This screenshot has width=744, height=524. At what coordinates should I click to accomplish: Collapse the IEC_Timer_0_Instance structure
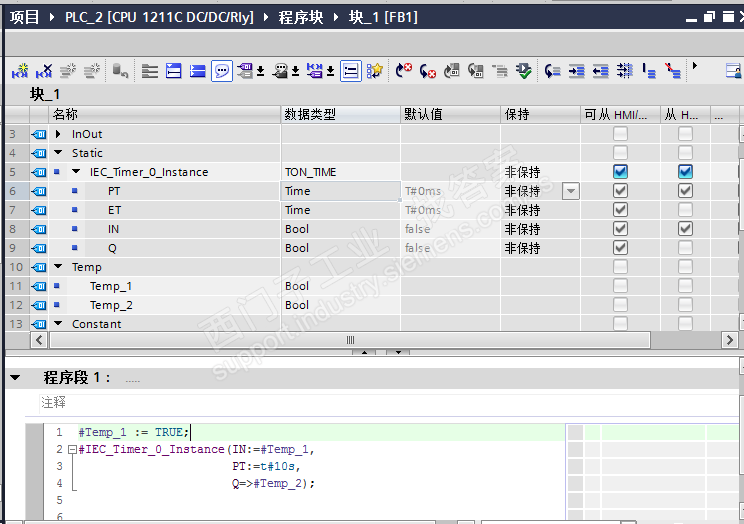(76, 171)
